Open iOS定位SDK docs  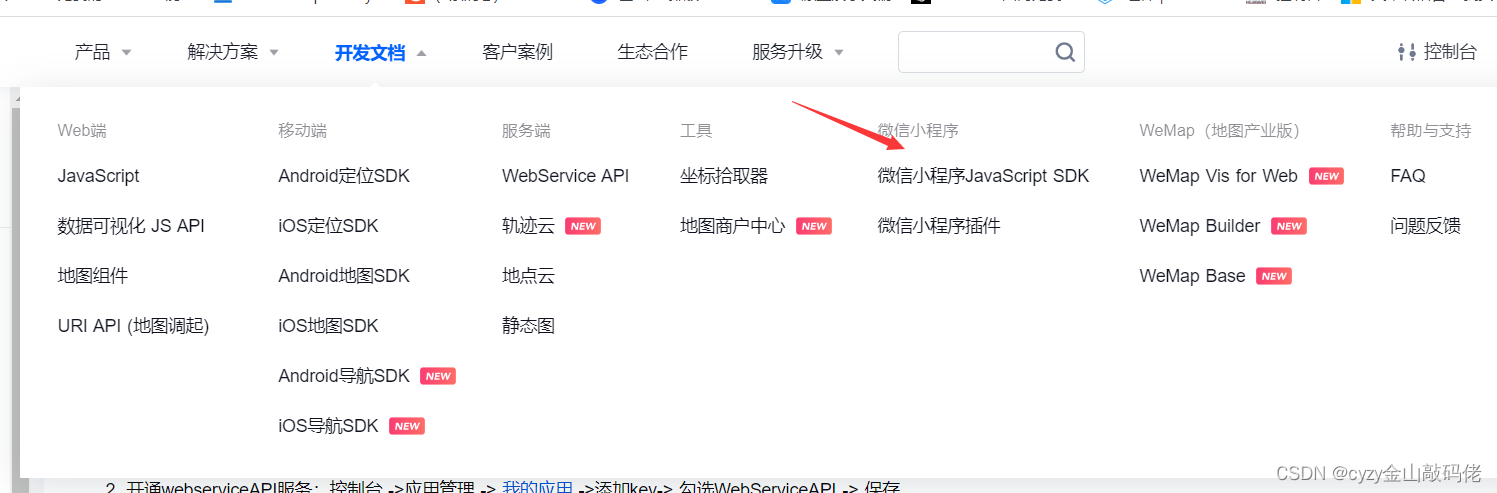(329, 226)
